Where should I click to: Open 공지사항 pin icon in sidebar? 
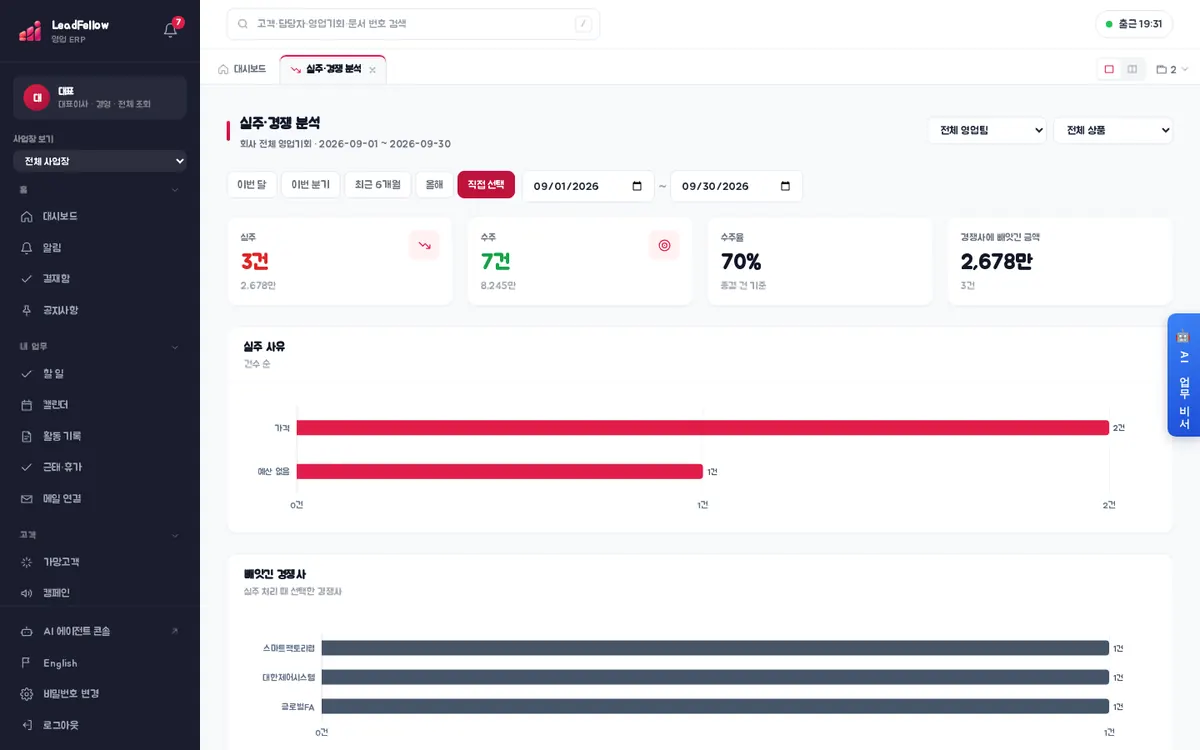(27, 310)
